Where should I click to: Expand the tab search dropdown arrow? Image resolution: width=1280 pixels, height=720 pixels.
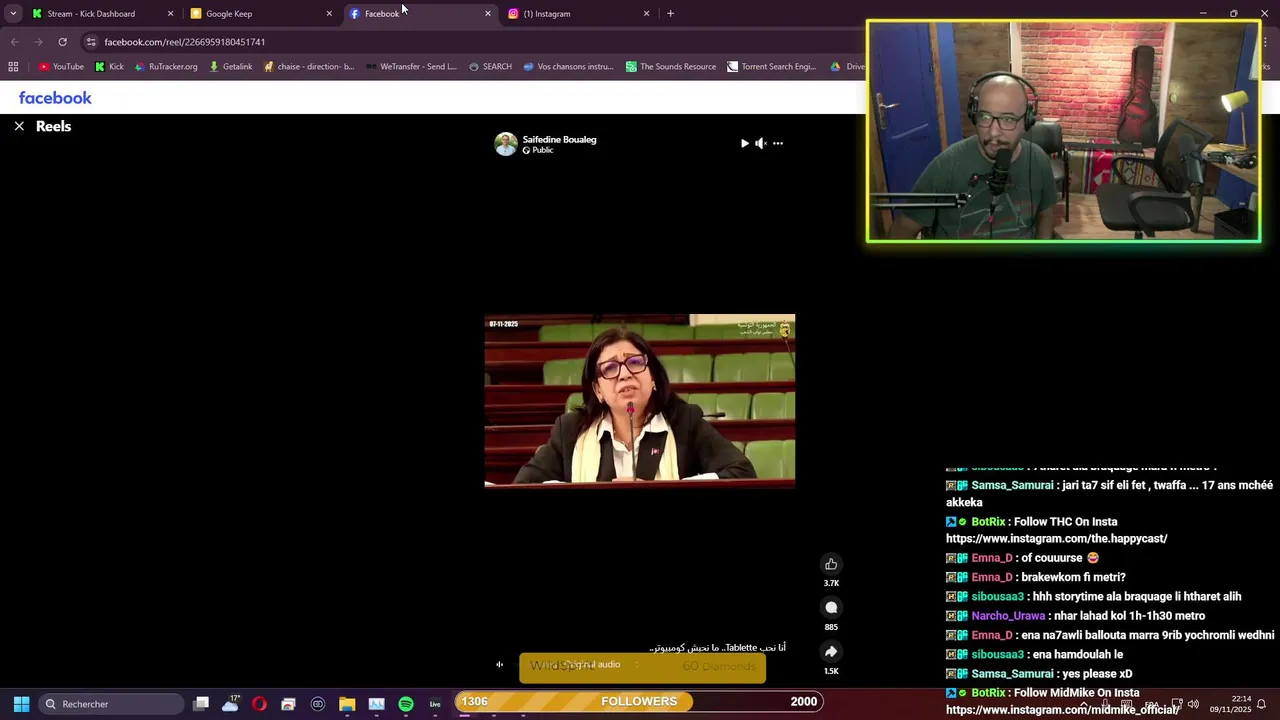click(x=13, y=14)
